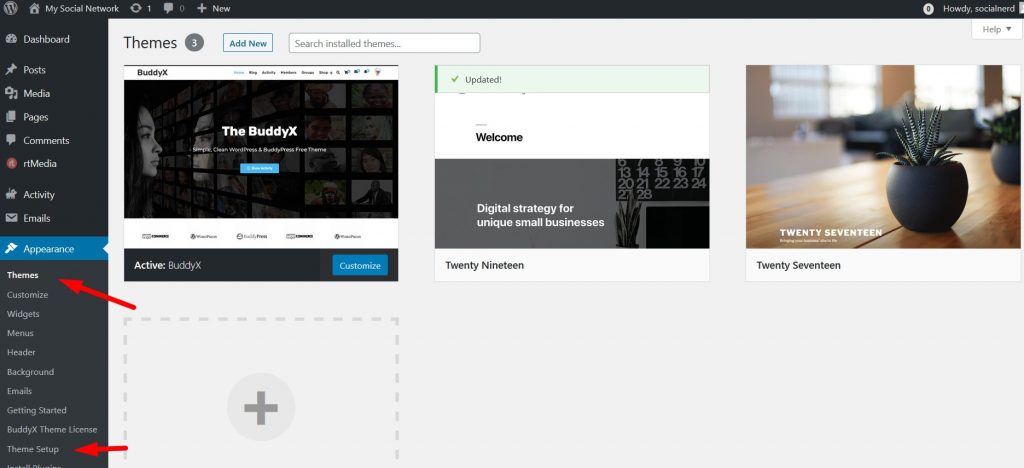This screenshot has width=1024, height=468.
Task: Click the Activity icon in sidebar
Action: click(x=11, y=195)
